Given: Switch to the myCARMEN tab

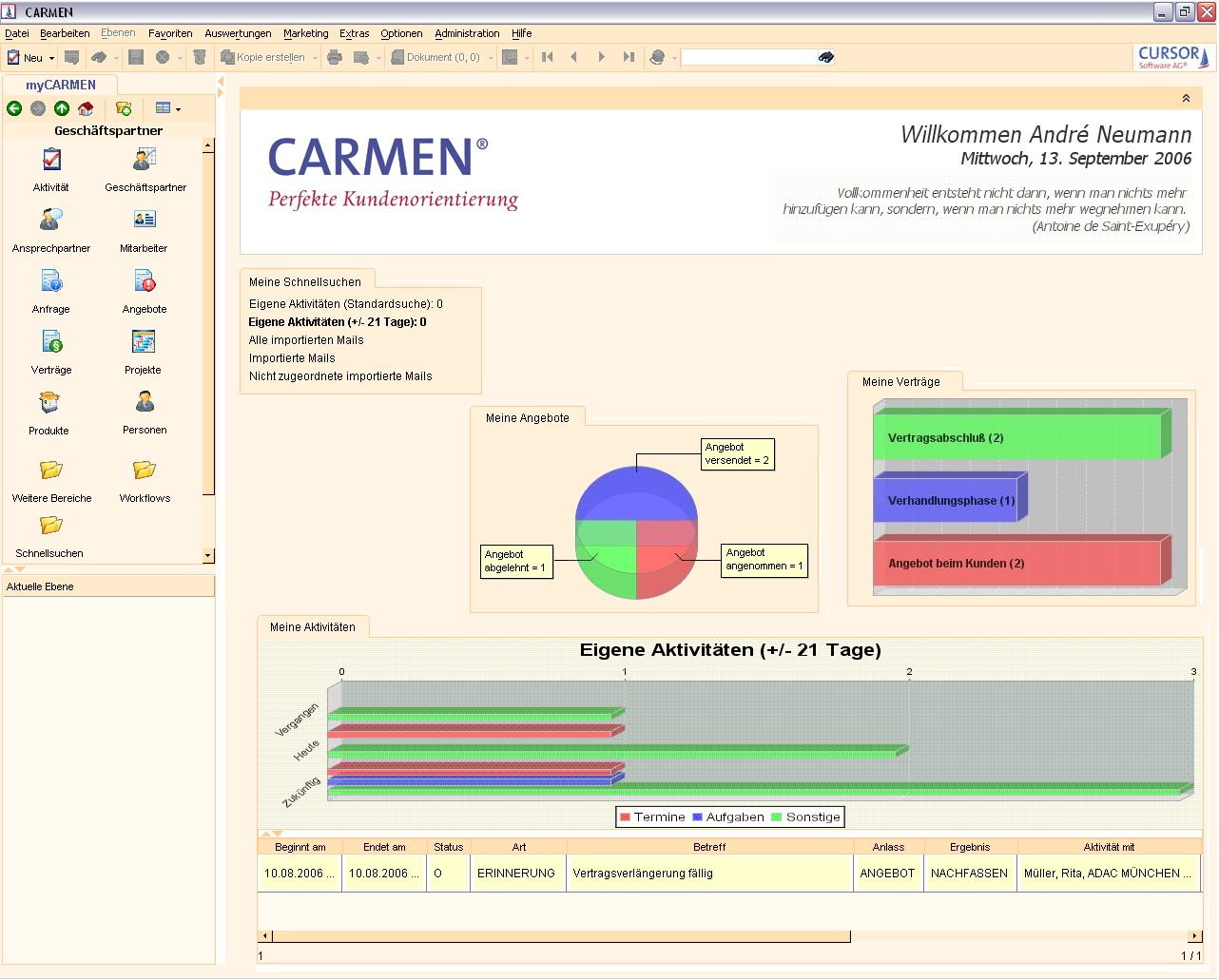Looking at the screenshot, I should 61,85.
